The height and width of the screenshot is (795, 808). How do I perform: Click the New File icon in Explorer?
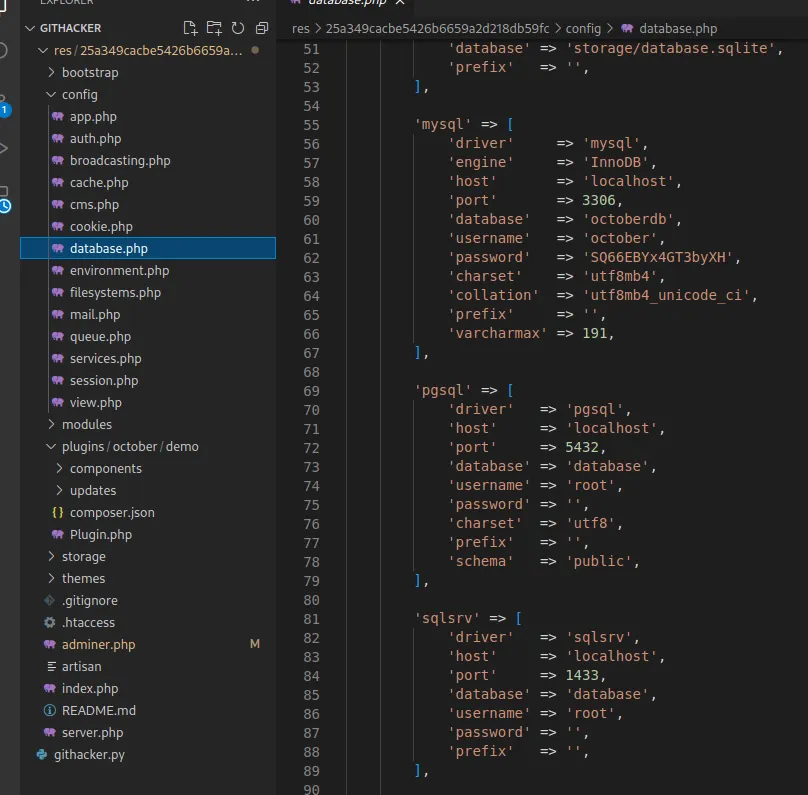[191, 28]
